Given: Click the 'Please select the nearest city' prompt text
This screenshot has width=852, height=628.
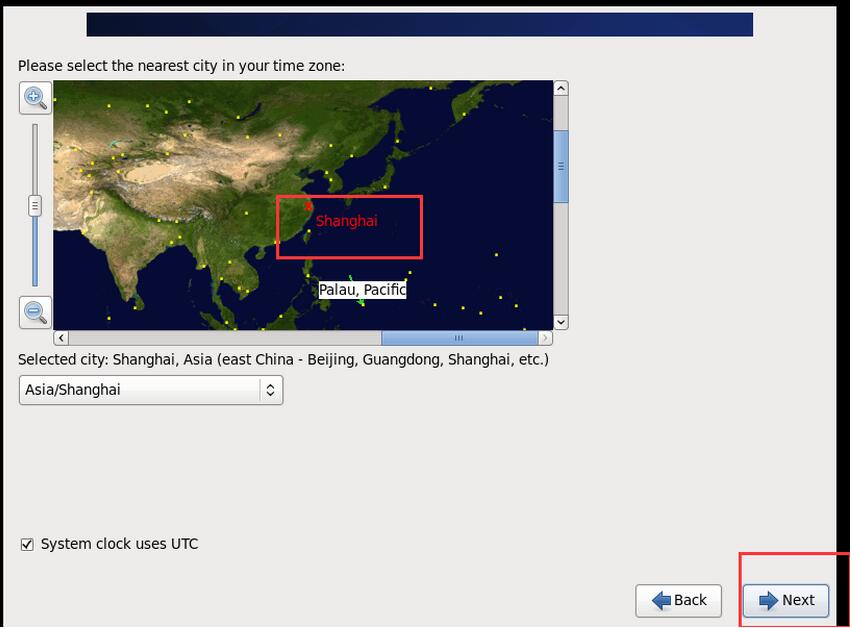Looking at the screenshot, I should [181, 66].
